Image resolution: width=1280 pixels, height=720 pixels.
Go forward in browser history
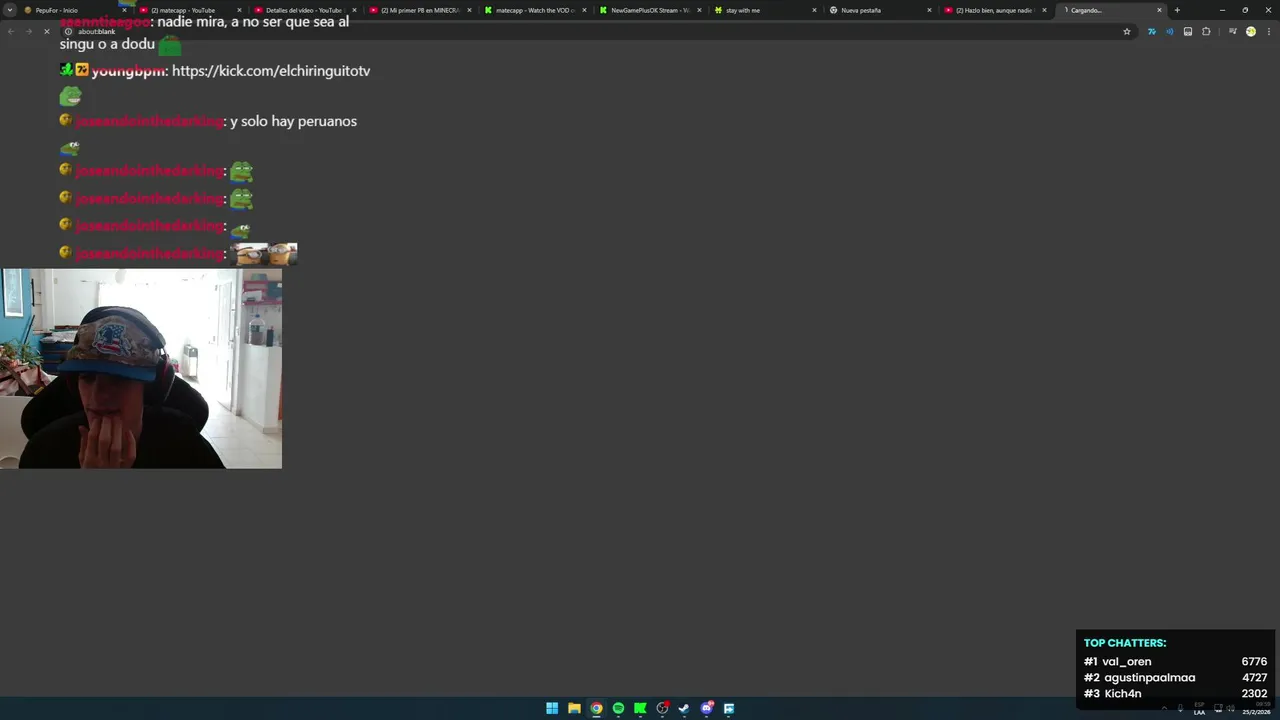pos(28,31)
